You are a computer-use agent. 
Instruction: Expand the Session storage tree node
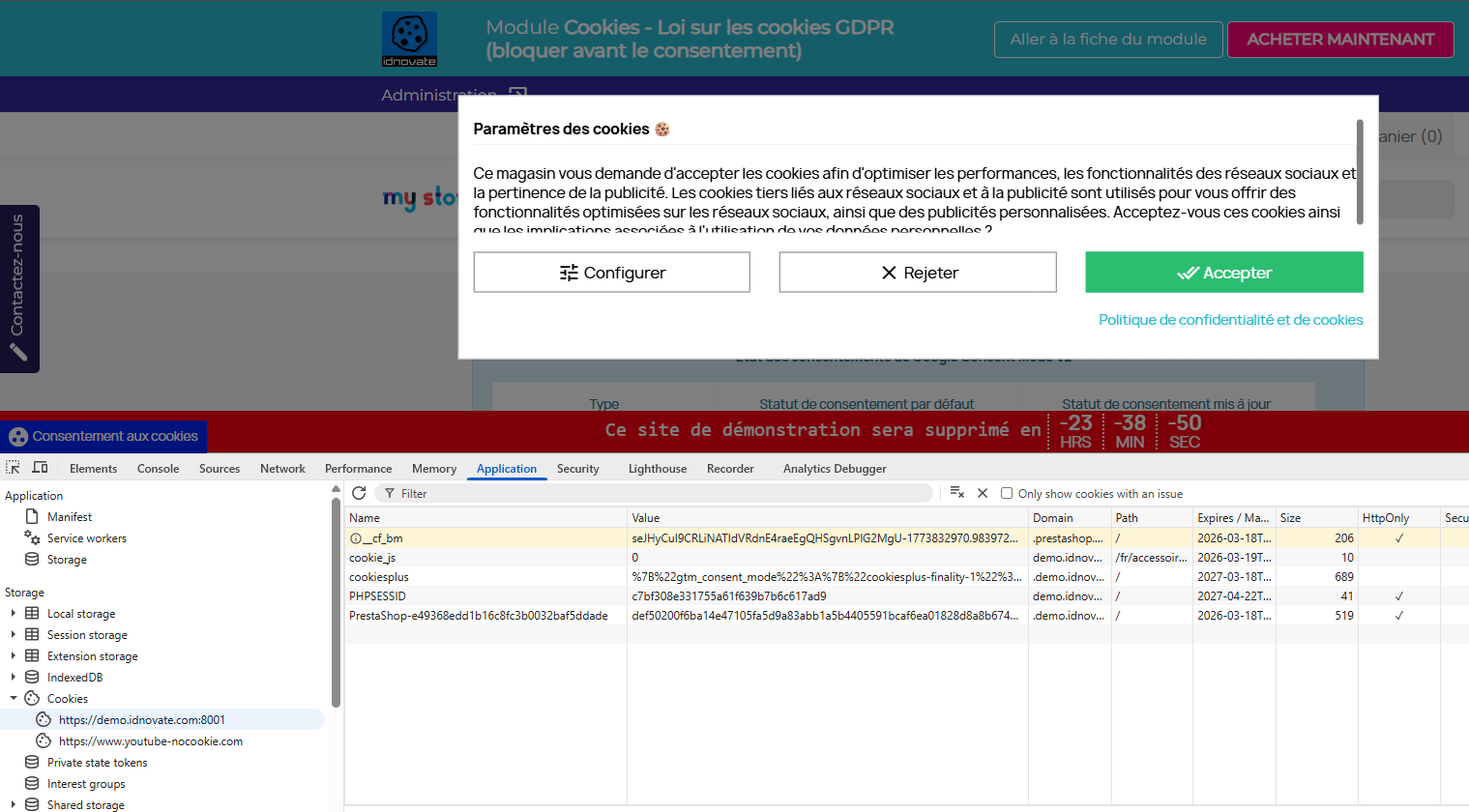click(x=14, y=634)
